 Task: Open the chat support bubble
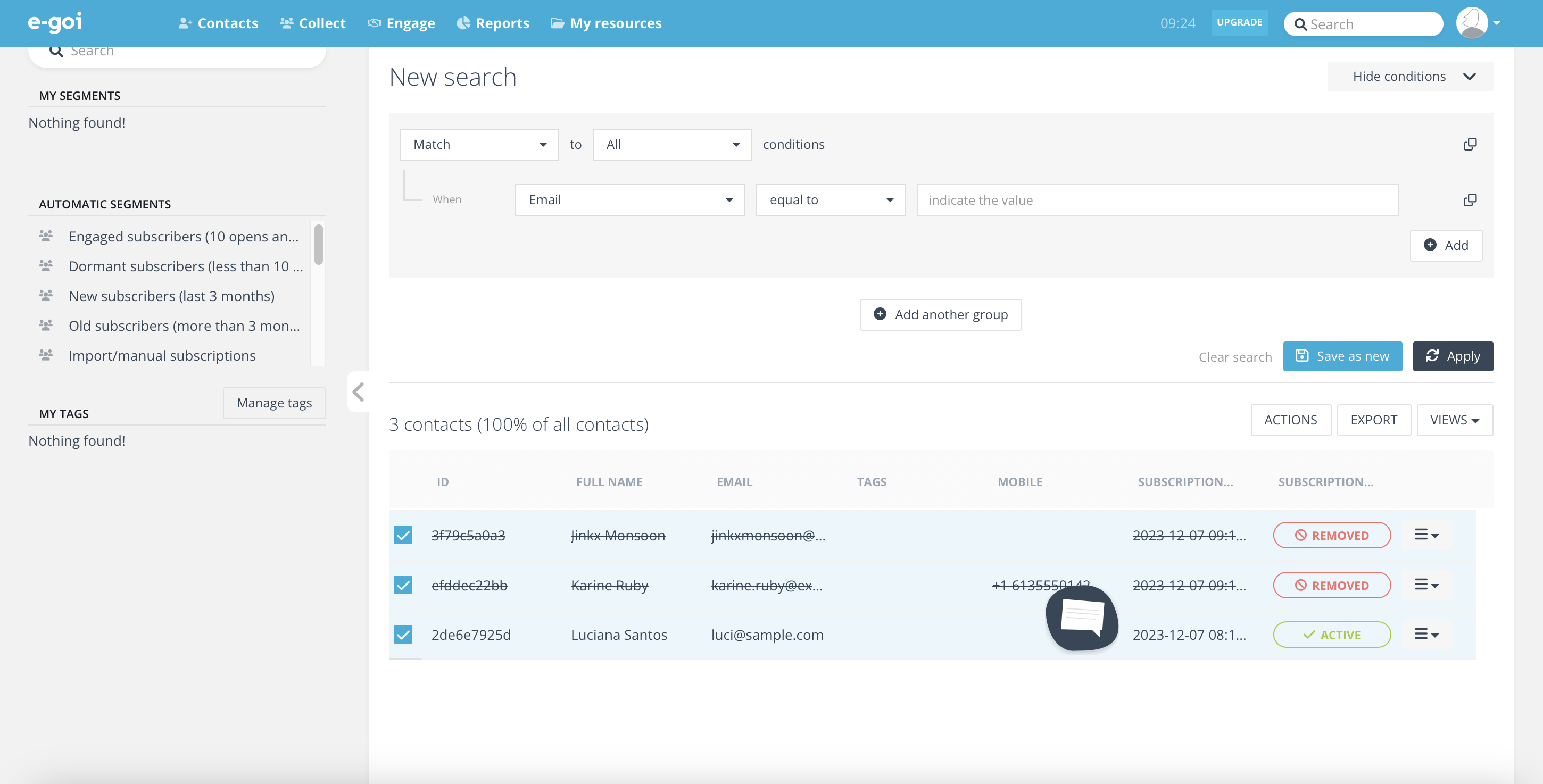point(1082,618)
